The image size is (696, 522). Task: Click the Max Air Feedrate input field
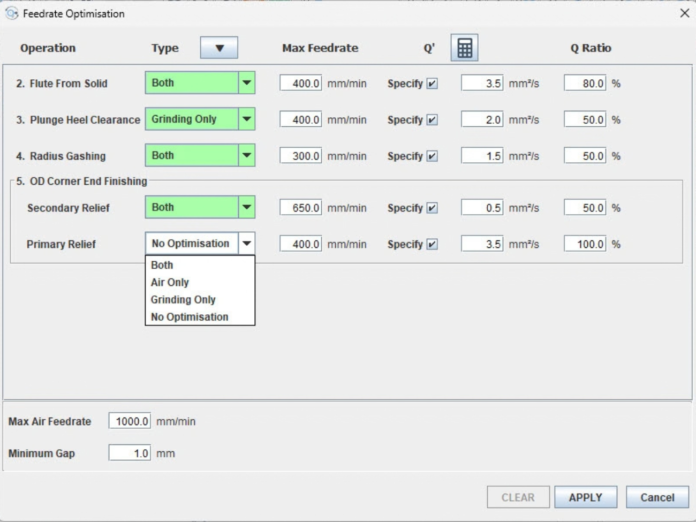coord(130,421)
